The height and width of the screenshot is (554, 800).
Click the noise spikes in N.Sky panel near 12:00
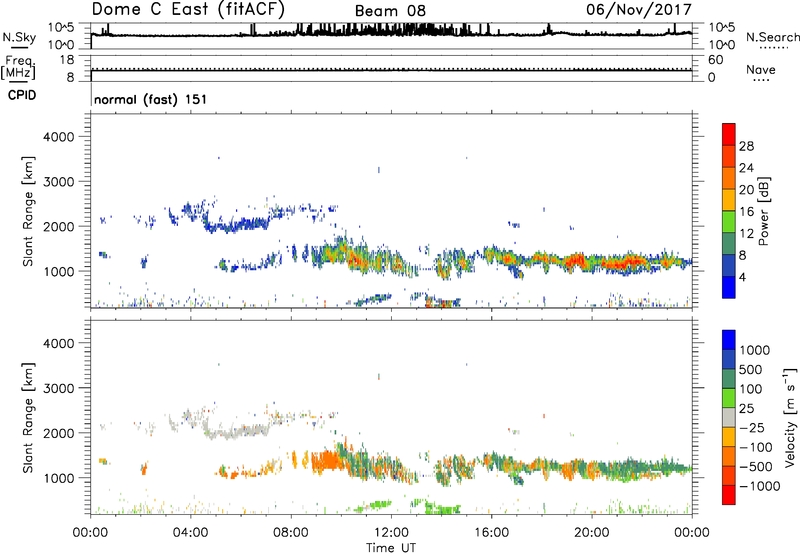coord(393,29)
